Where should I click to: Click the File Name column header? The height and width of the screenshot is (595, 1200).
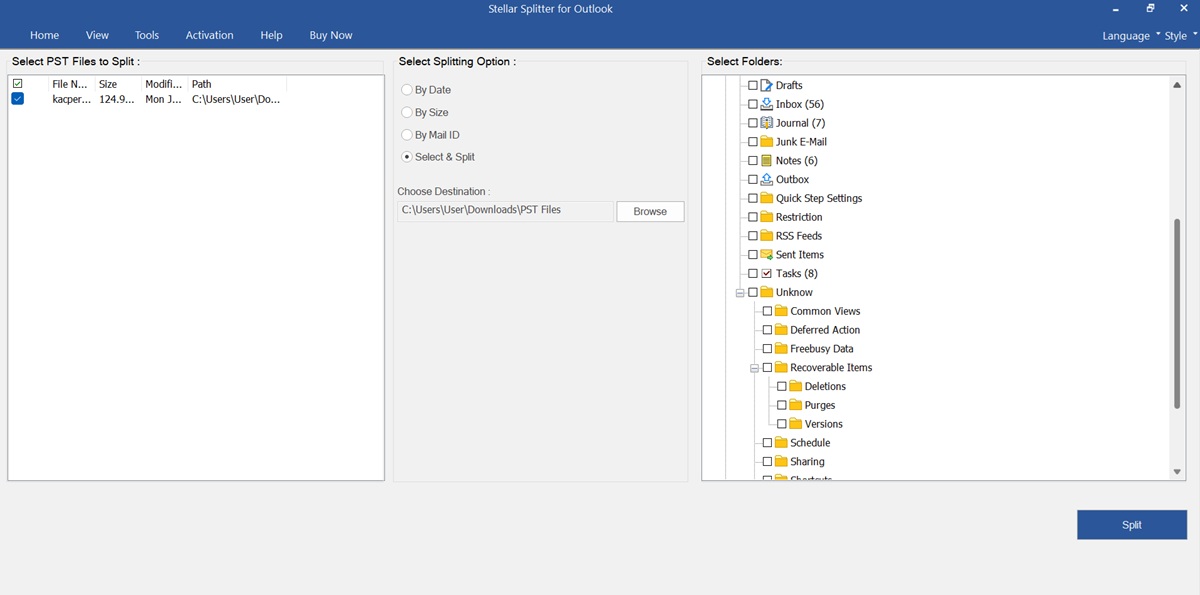point(70,84)
